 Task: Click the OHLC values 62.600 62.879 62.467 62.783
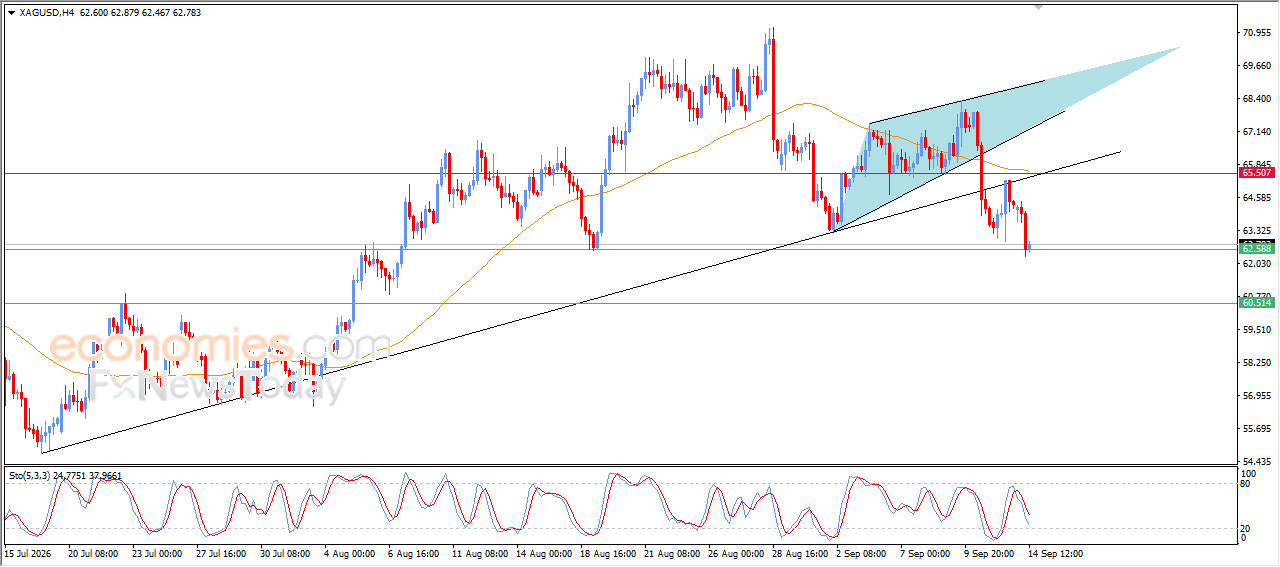point(139,13)
